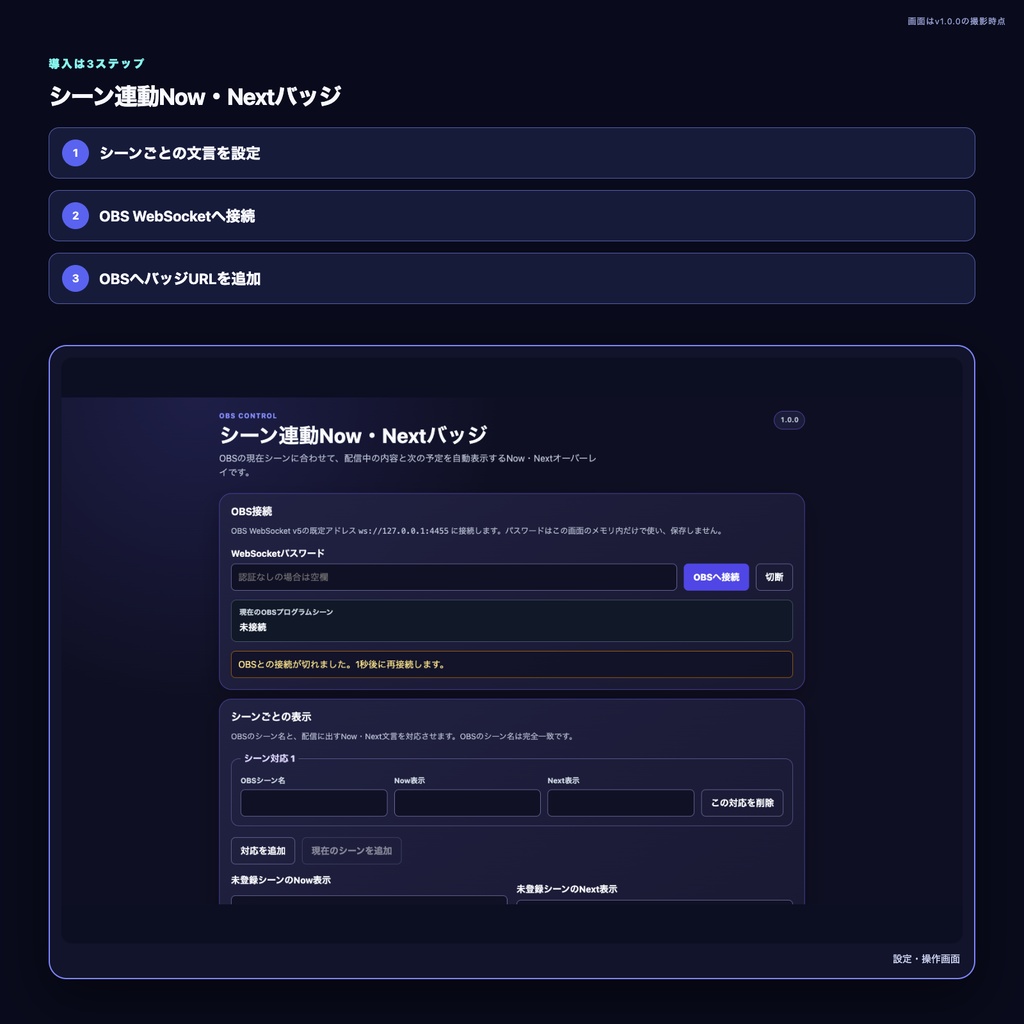Click the step 2 number circle

[75, 216]
